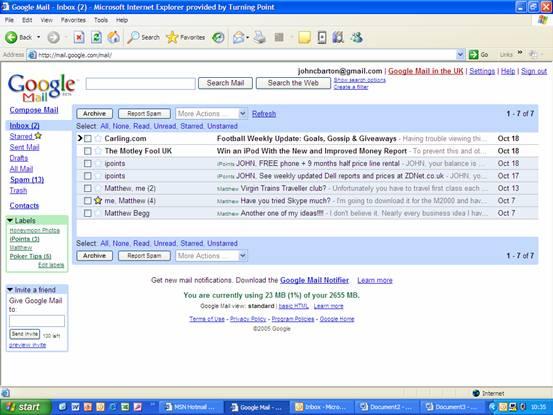Open the Back button history dropdown arrow

(38, 37)
